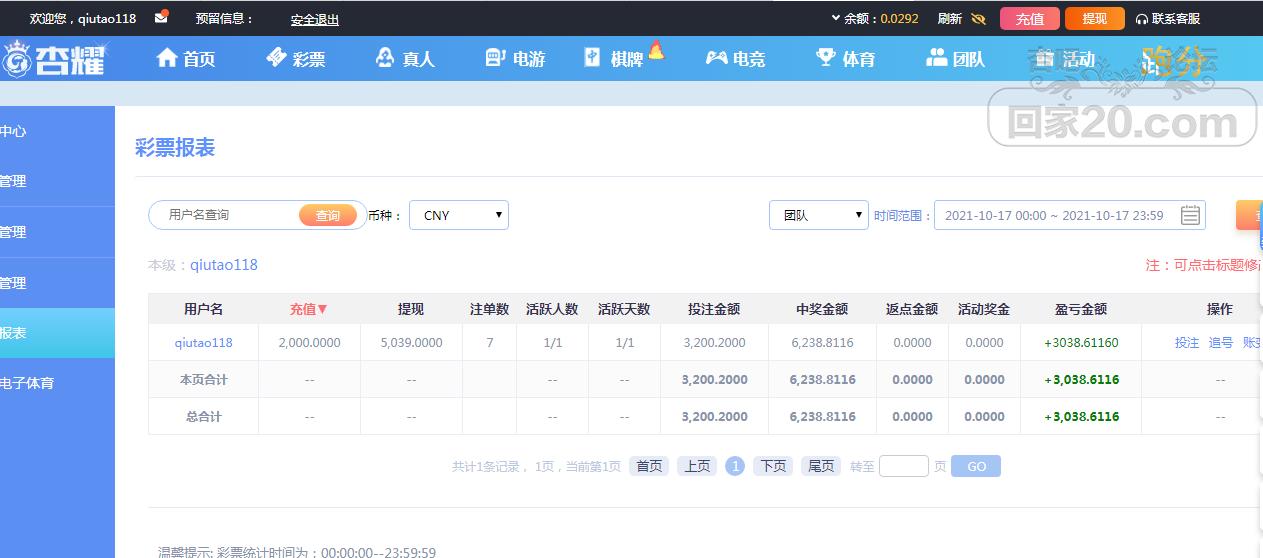
Task: Open the 团队 team menu
Action: point(955,58)
